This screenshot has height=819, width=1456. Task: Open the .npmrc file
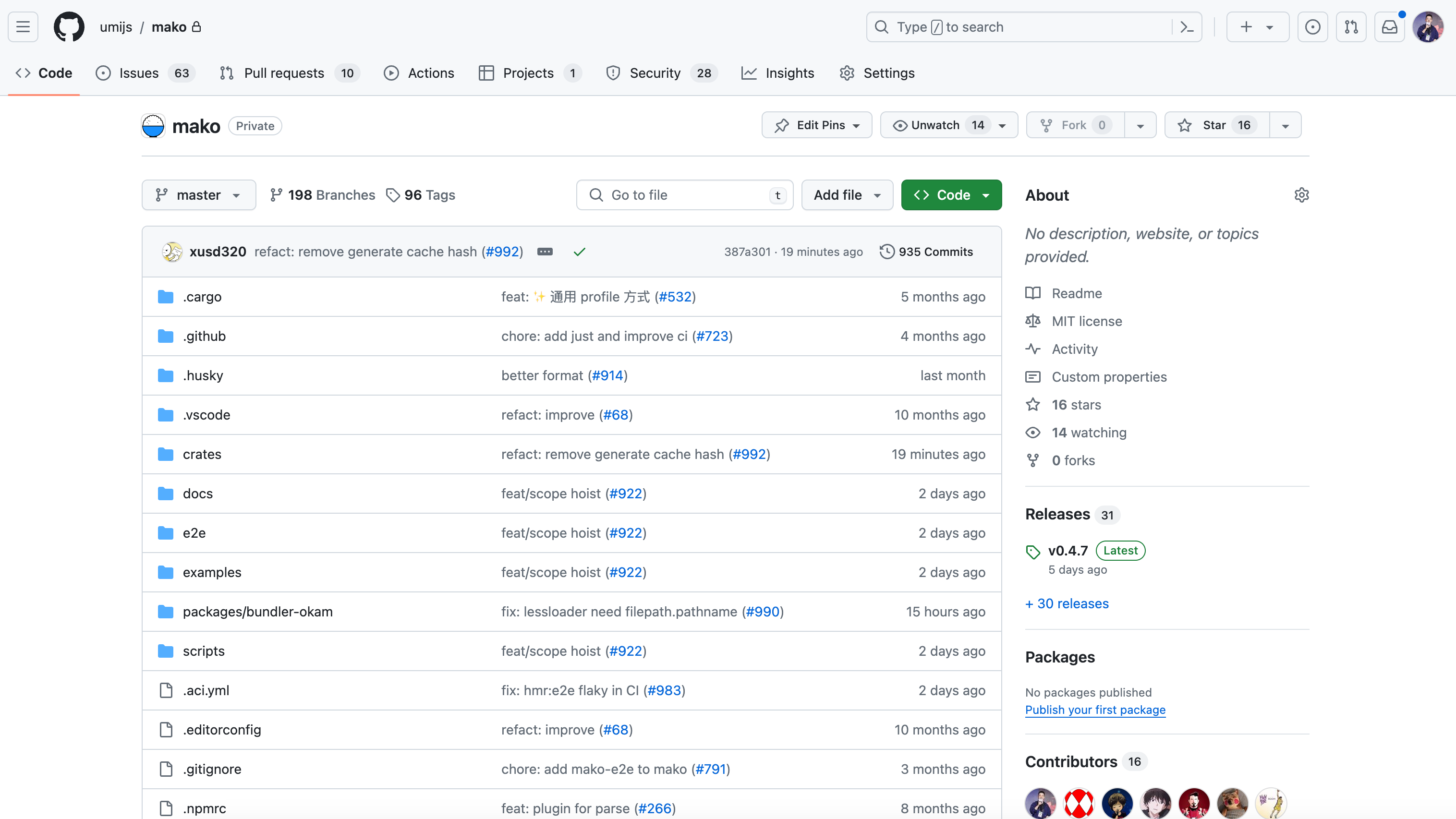(204, 808)
